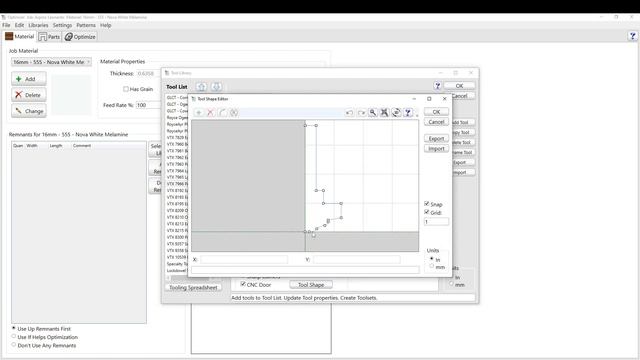The width and height of the screenshot is (640, 360).
Task: Select Use Up Remnants First option
Action: click(14, 328)
